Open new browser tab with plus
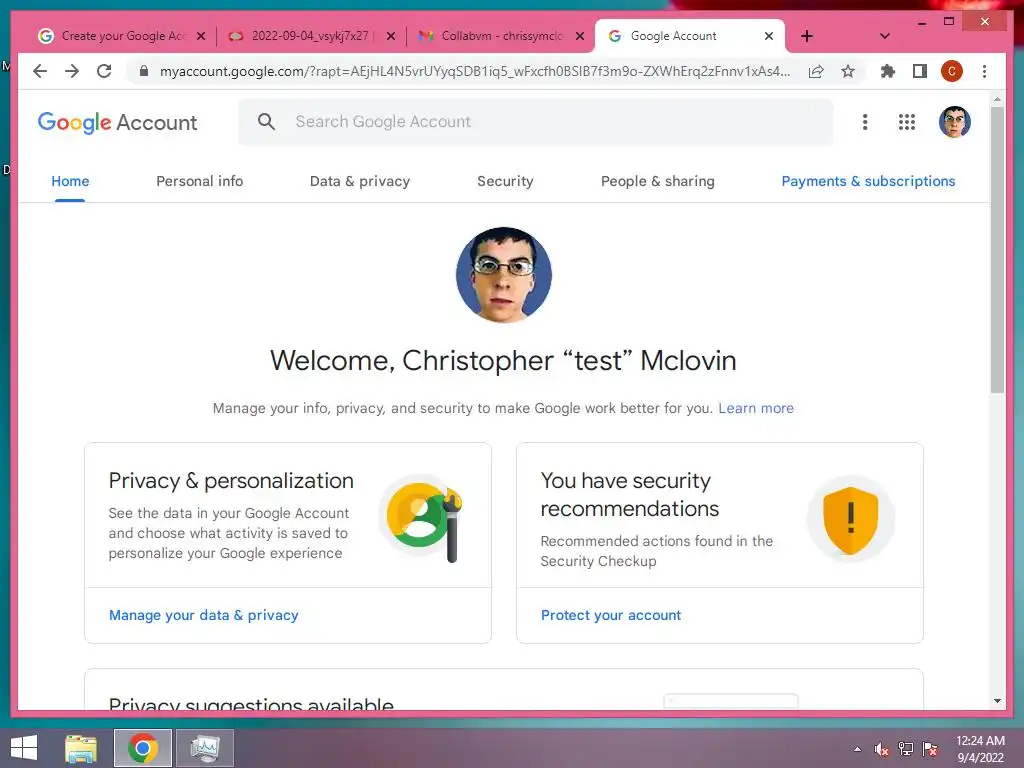The image size is (1024, 768). (x=807, y=36)
